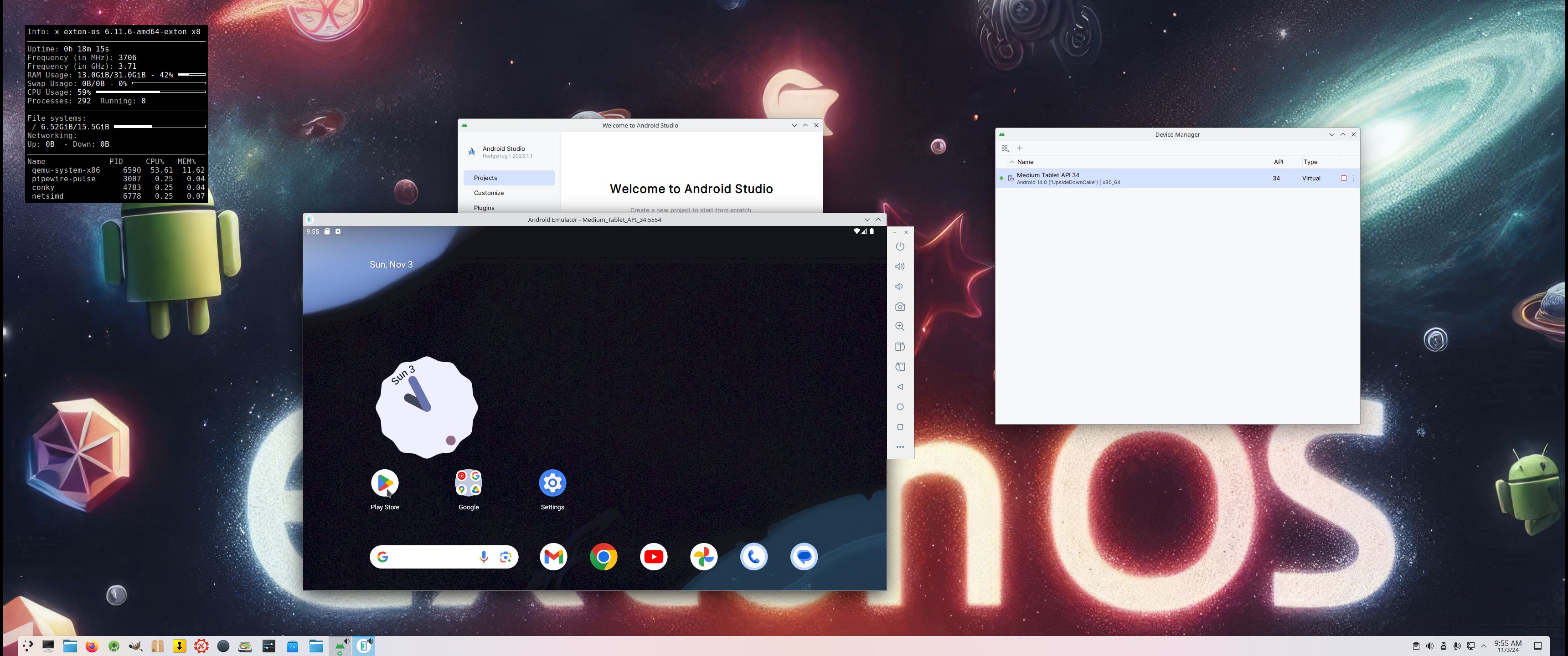Tap the emulator Back triangle button

900,387
